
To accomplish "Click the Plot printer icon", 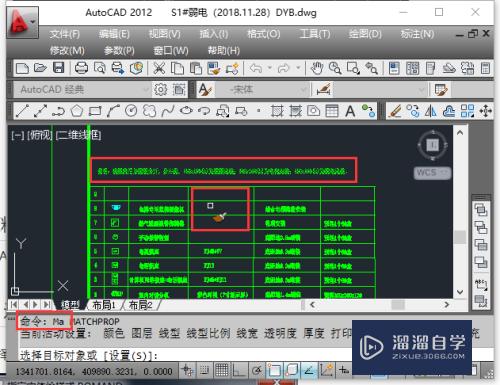I will 81,68.
